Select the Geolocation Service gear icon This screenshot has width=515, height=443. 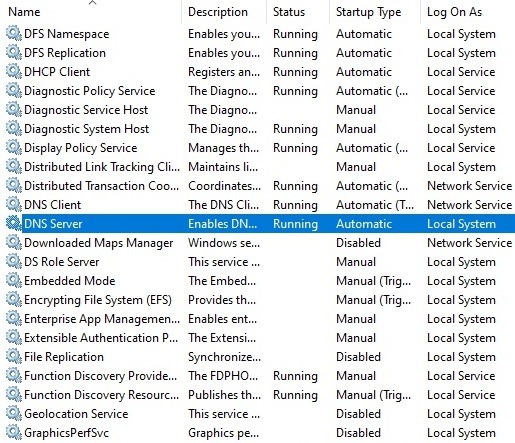pyautogui.click(x=14, y=413)
